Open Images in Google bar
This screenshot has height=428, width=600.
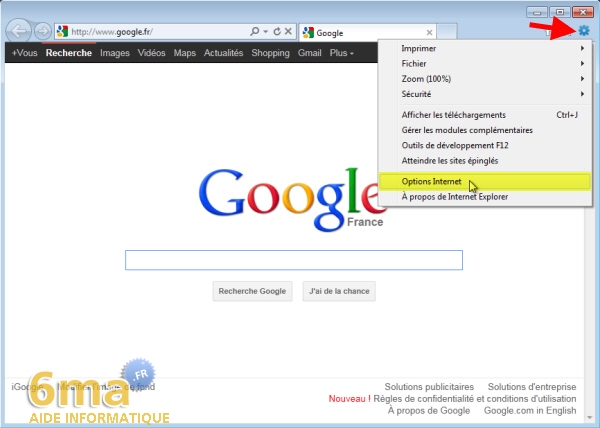pos(115,53)
